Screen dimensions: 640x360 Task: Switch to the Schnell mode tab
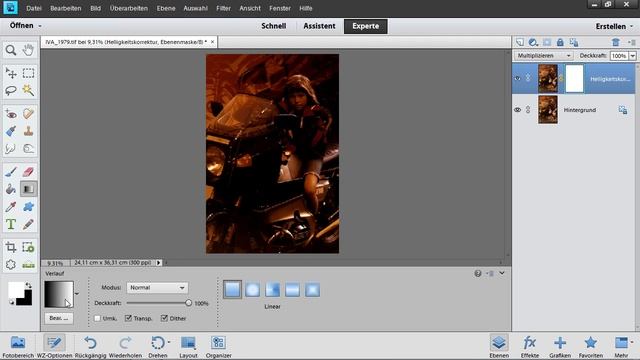tap(273, 26)
